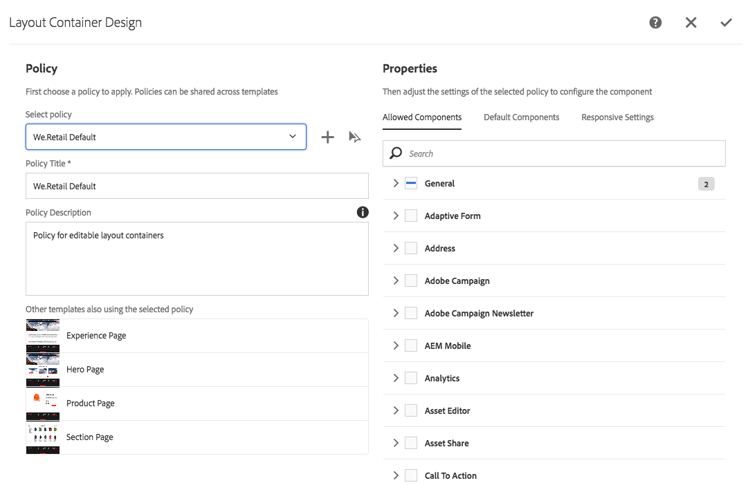Expand the AEM Mobile group
Screen dimensions: 750x485
pyautogui.click(x=396, y=346)
